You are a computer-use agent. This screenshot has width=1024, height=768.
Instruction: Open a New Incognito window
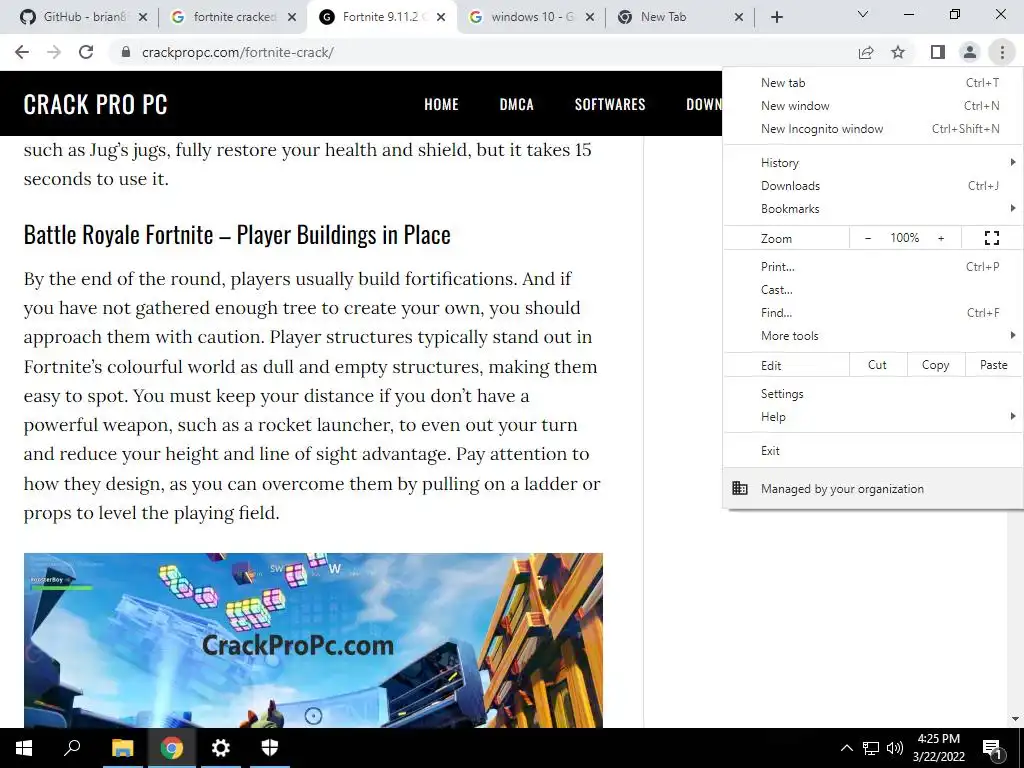coord(872,129)
